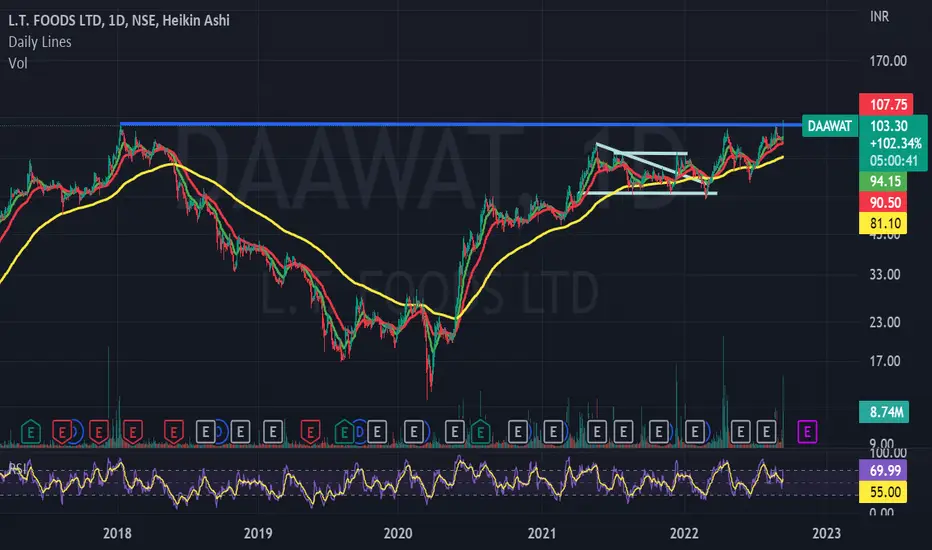This screenshot has width=932, height=550.
Task: Click the 2020 label on time axis
Action: 398,533
